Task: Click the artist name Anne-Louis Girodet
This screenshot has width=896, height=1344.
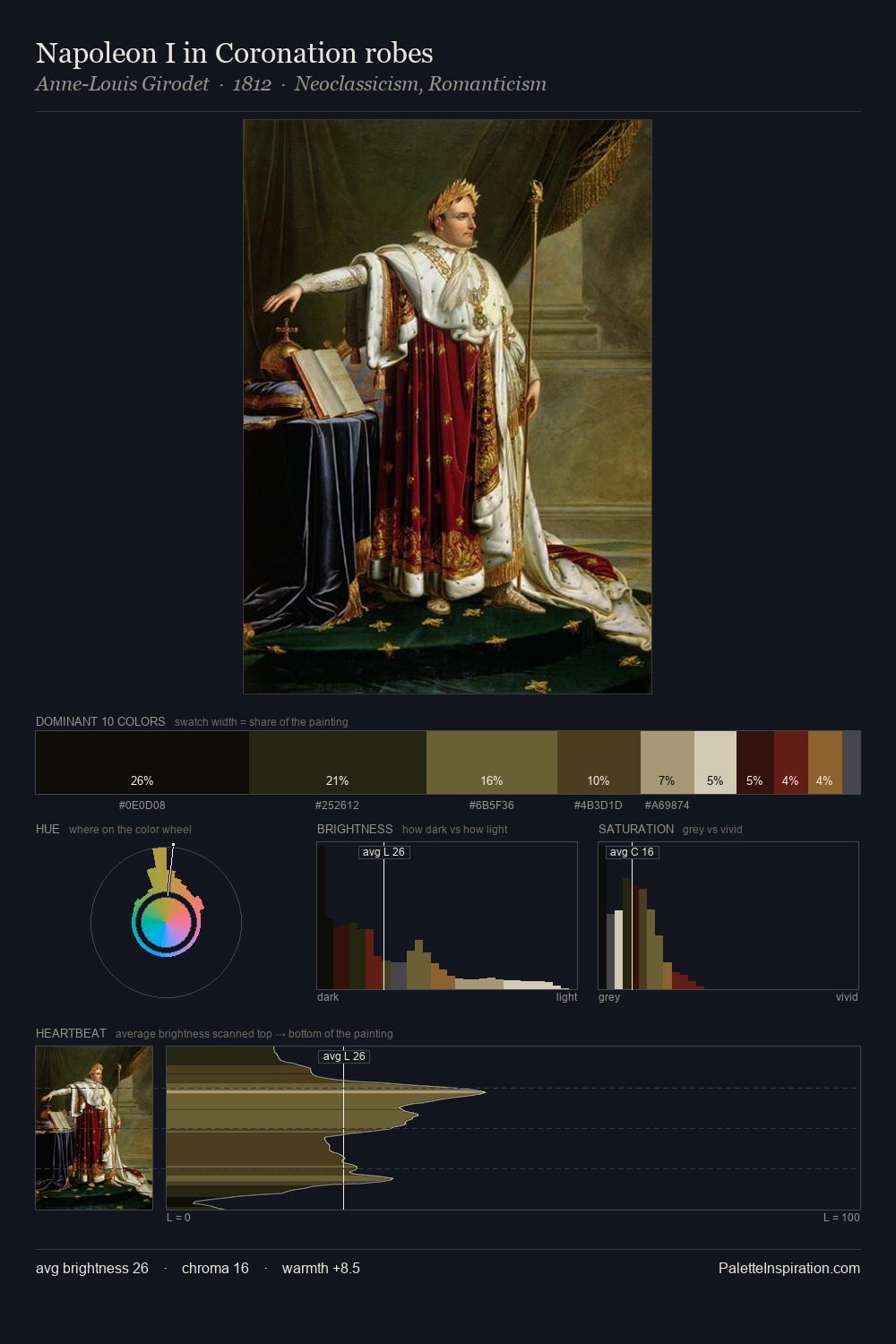Action: [122, 84]
